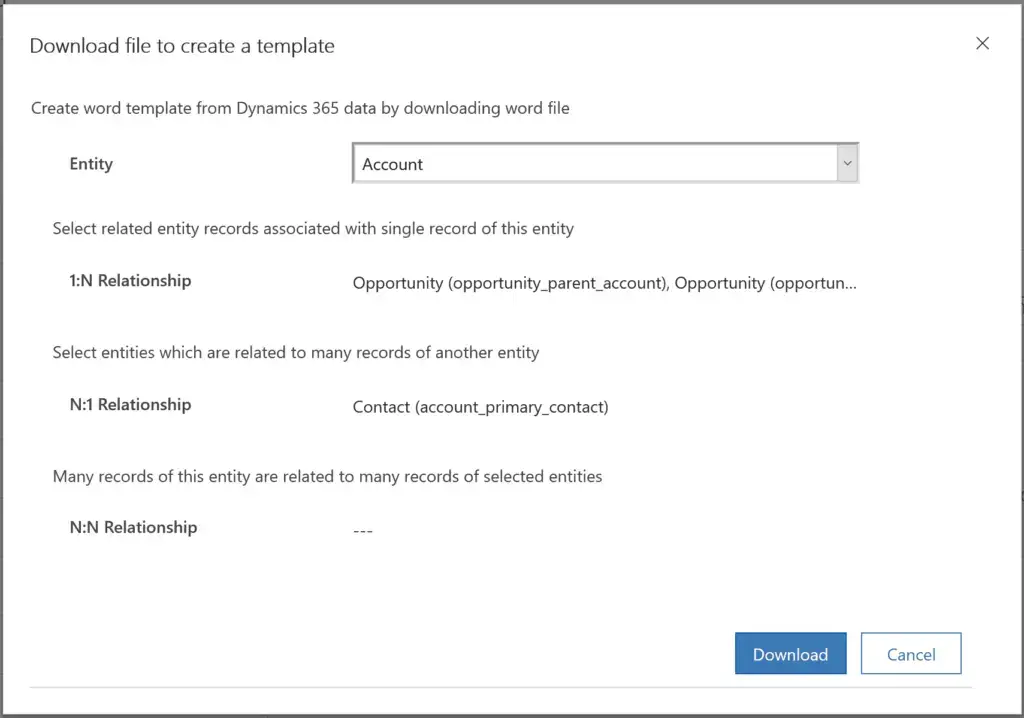Open the Entity dropdown showing Account
1024x718 pixels.
pyautogui.click(x=605, y=163)
